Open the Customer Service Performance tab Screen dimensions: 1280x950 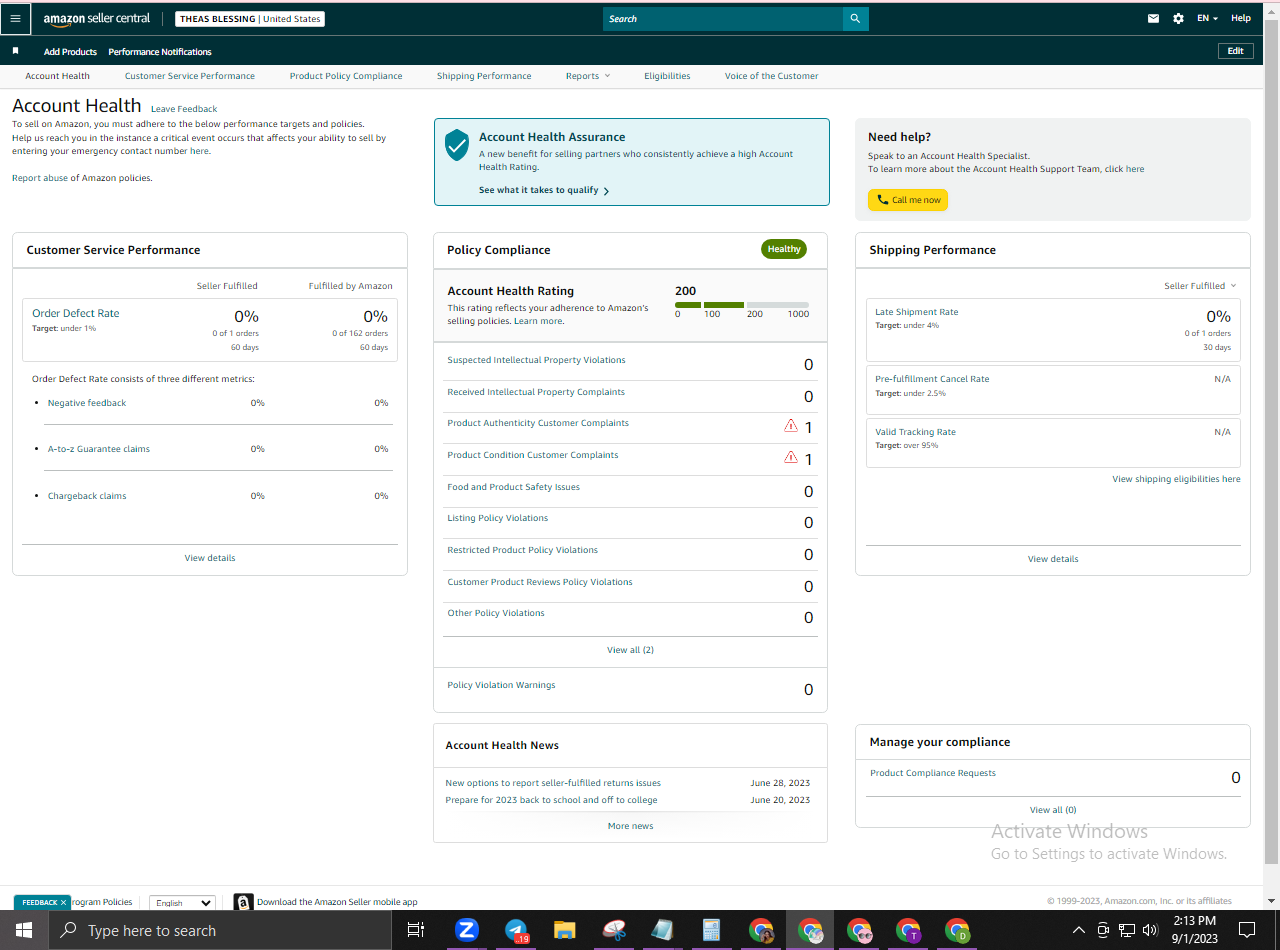coord(190,76)
